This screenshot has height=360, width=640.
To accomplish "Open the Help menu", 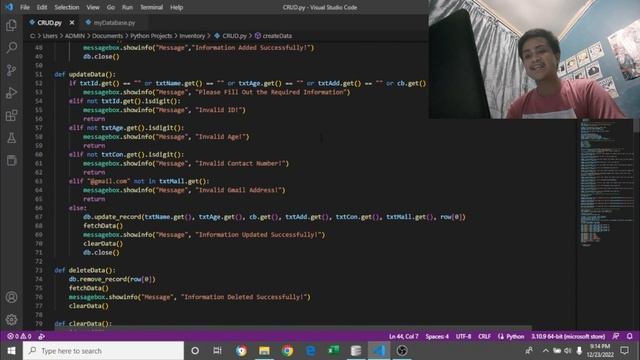I will click(176, 7).
